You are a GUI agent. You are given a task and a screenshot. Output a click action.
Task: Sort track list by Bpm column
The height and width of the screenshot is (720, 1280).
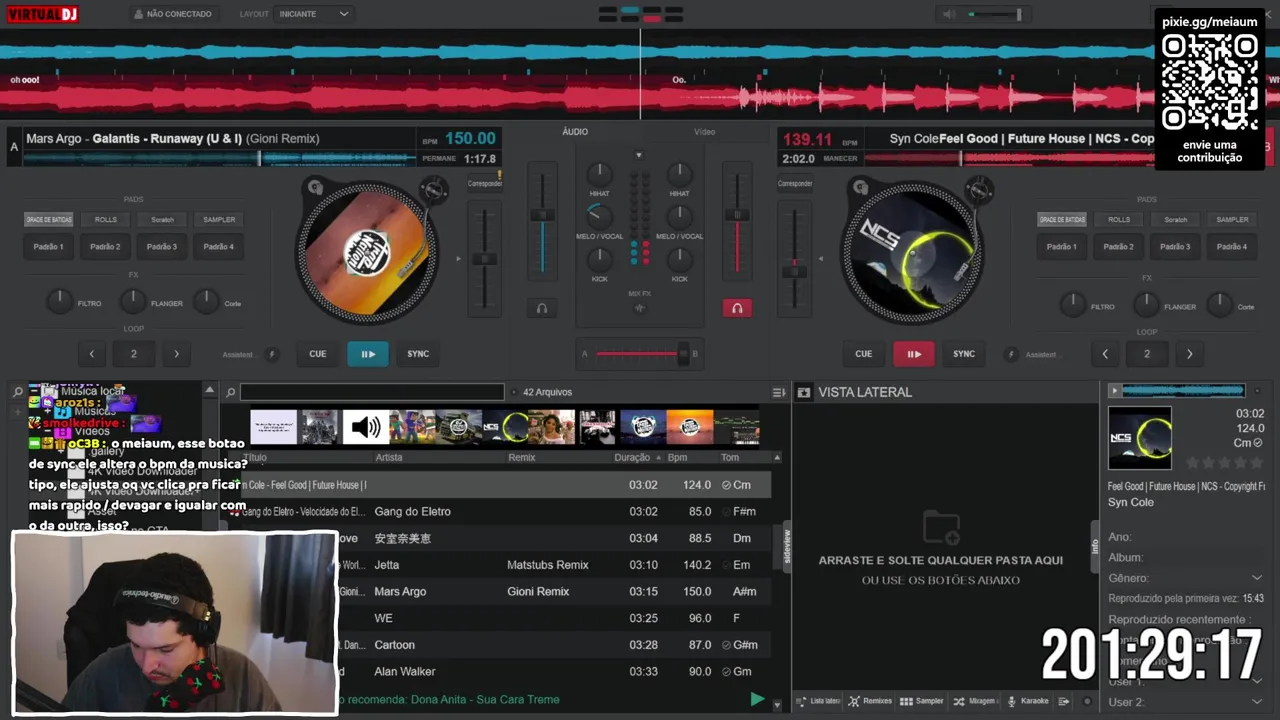tap(677, 457)
